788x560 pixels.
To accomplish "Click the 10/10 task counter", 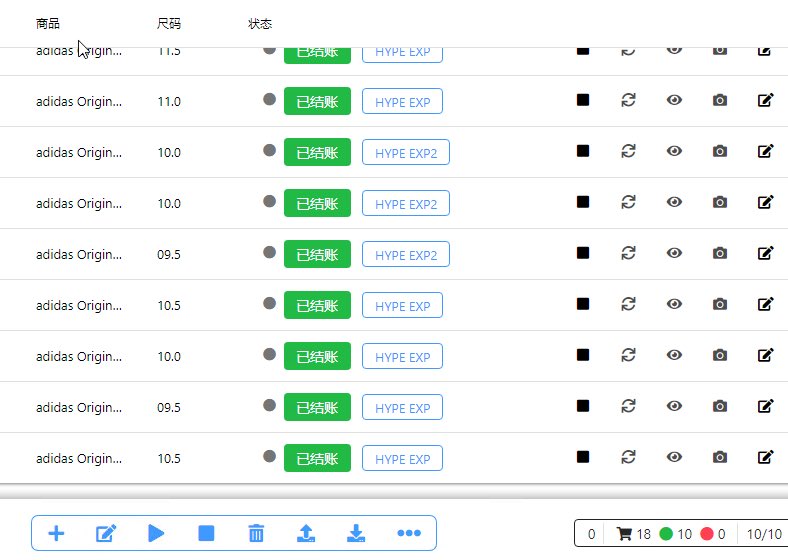I will 764,534.
